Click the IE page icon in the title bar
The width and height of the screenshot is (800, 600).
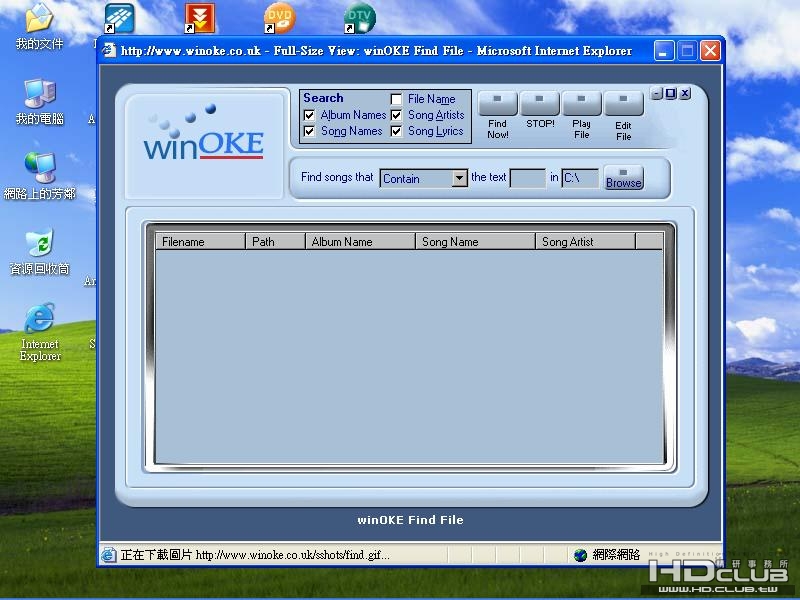tap(109, 51)
